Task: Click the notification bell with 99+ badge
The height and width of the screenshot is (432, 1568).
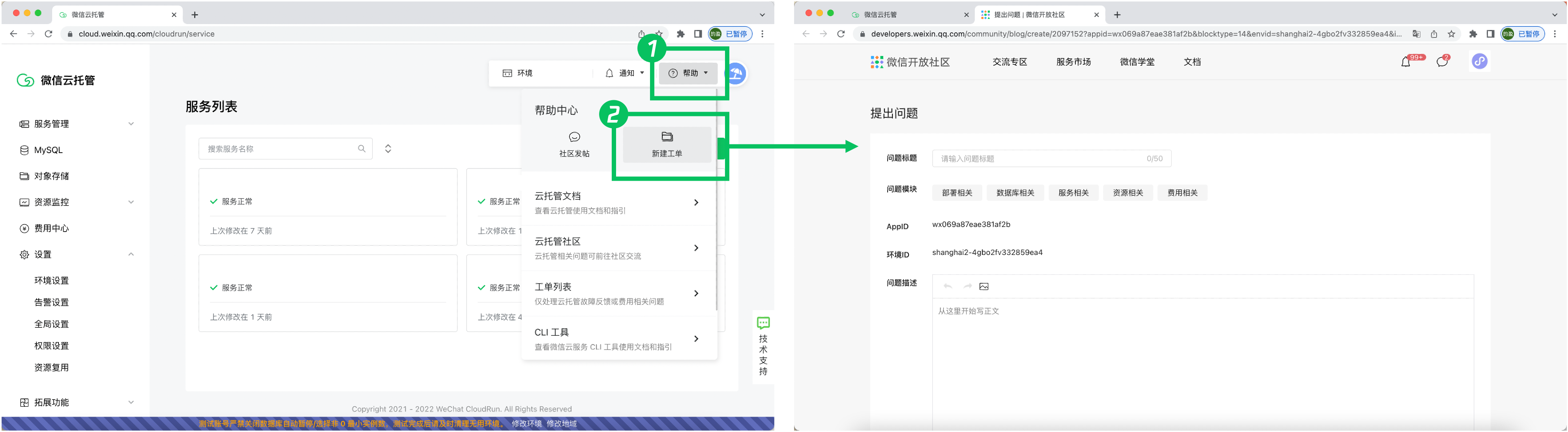Action: click(1405, 62)
